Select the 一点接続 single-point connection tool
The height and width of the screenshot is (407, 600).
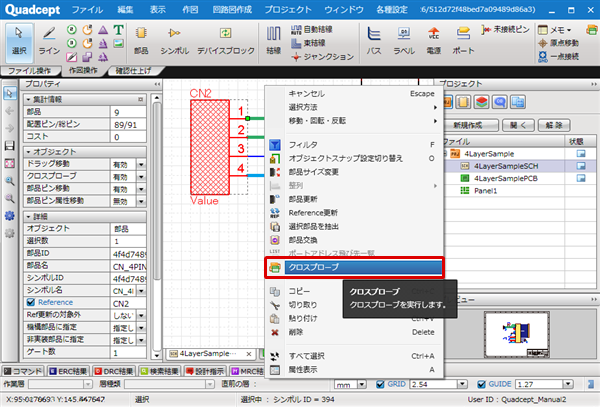coord(558,57)
